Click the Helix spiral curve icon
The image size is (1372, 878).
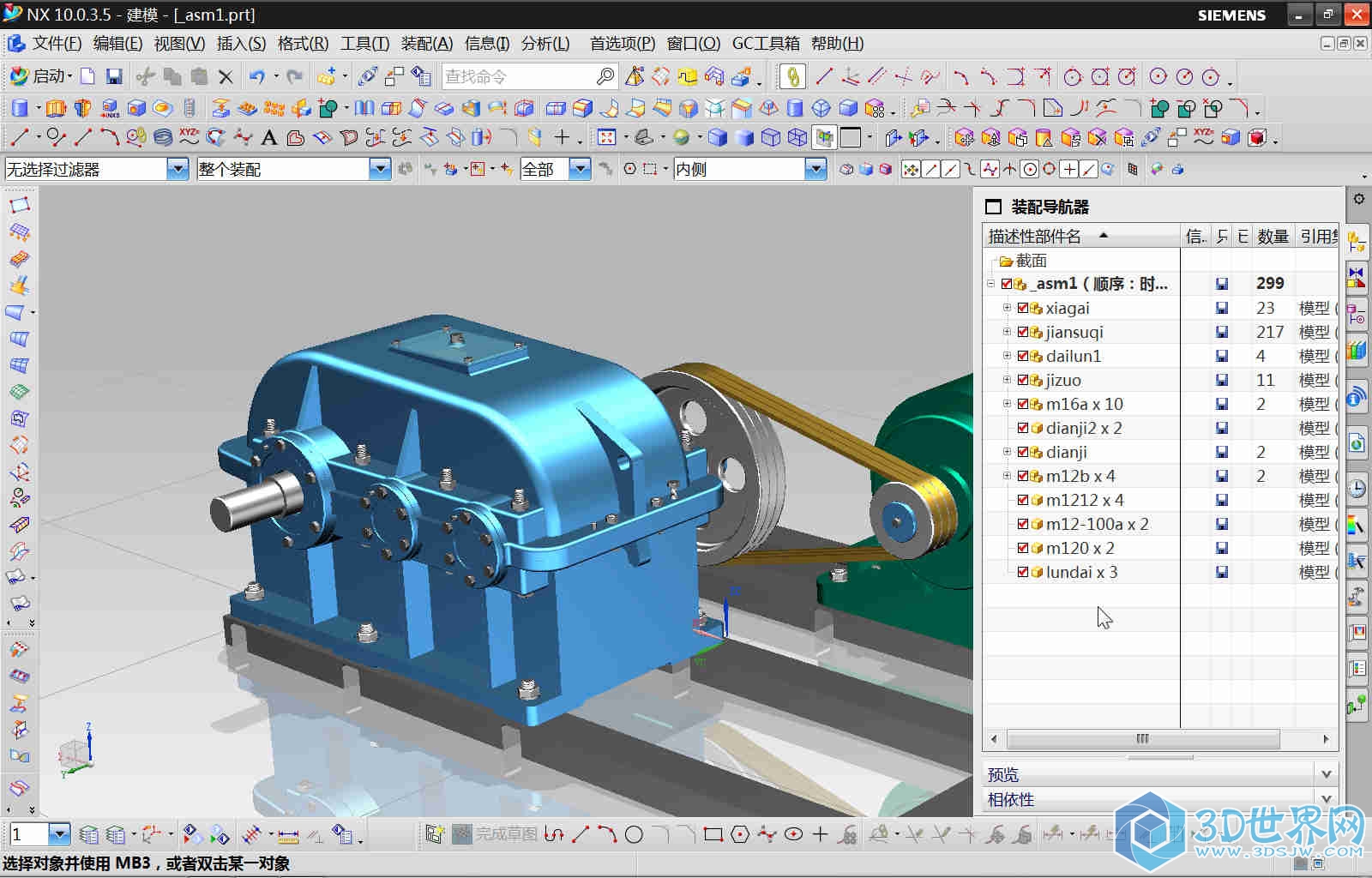(x=163, y=137)
